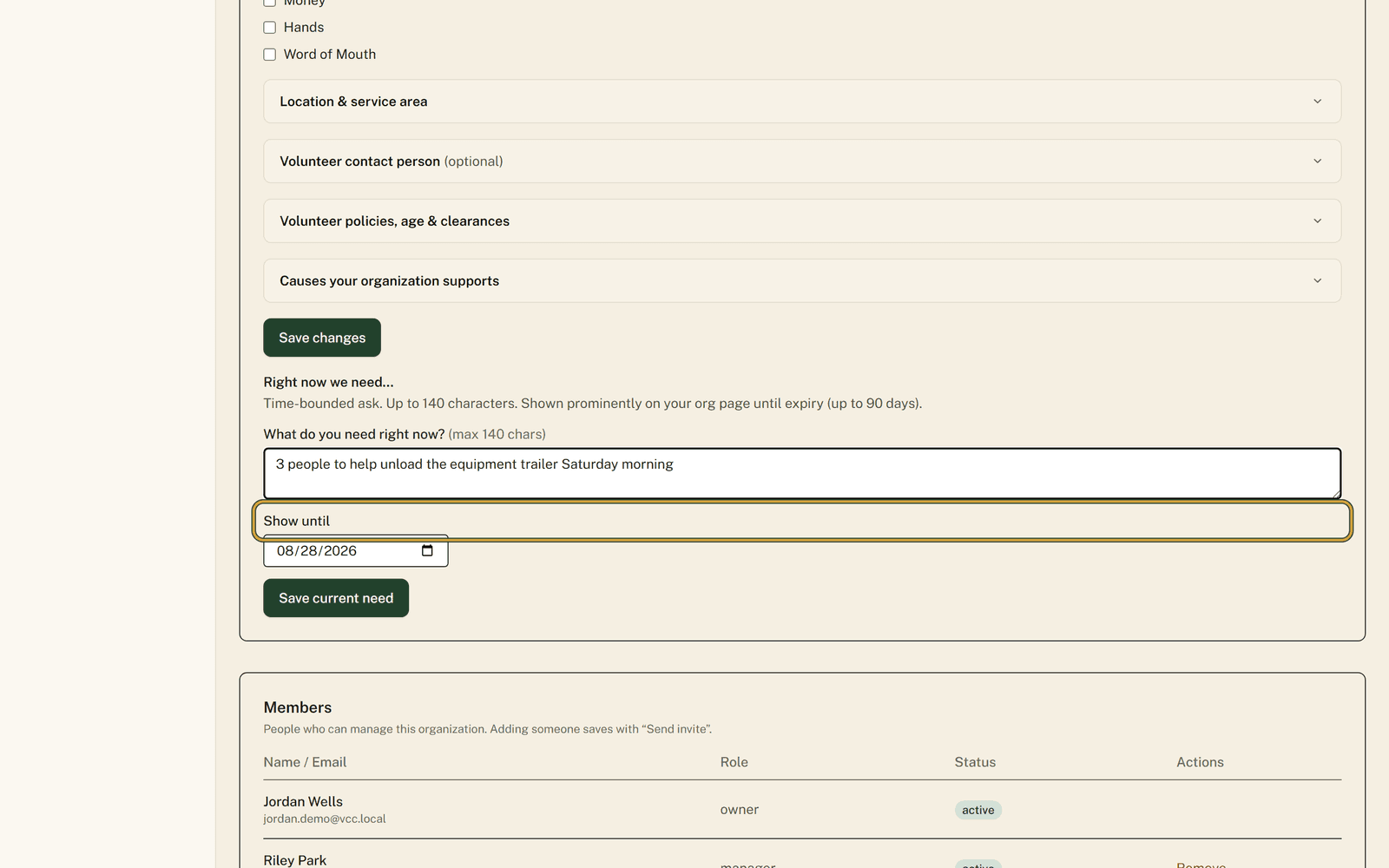1389x868 pixels.
Task: Check the Hands checkbox
Action: (270, 28)
